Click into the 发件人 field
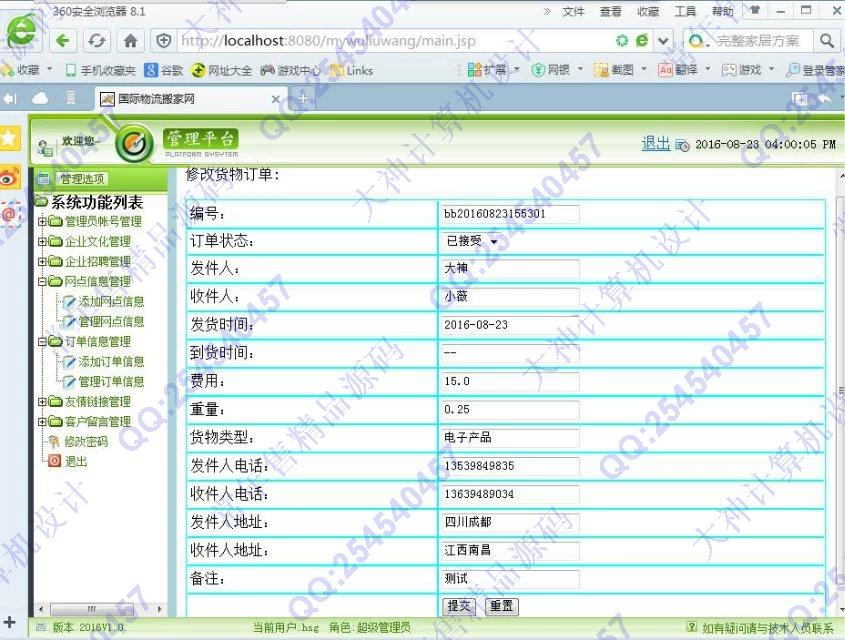 (x=511, y=268)
